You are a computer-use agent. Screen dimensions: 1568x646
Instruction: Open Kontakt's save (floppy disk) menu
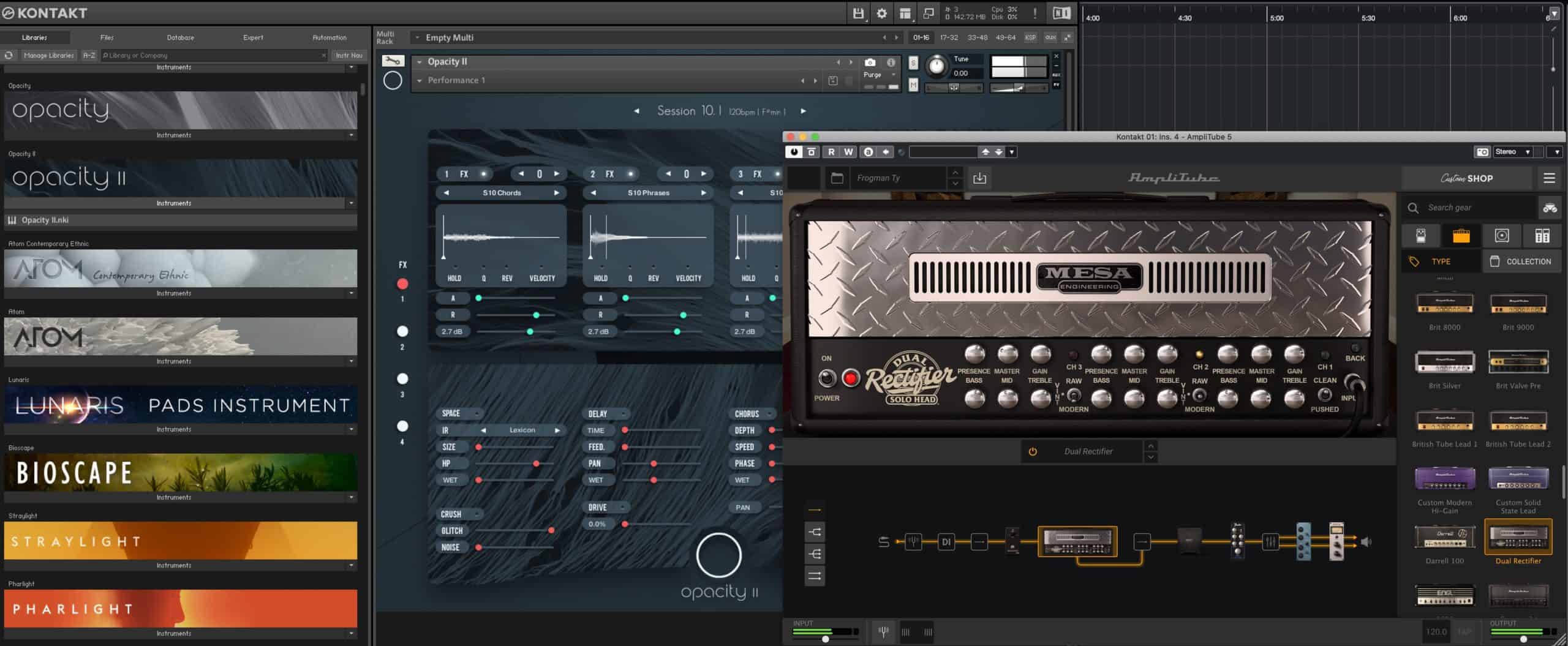tap(858, 13)
